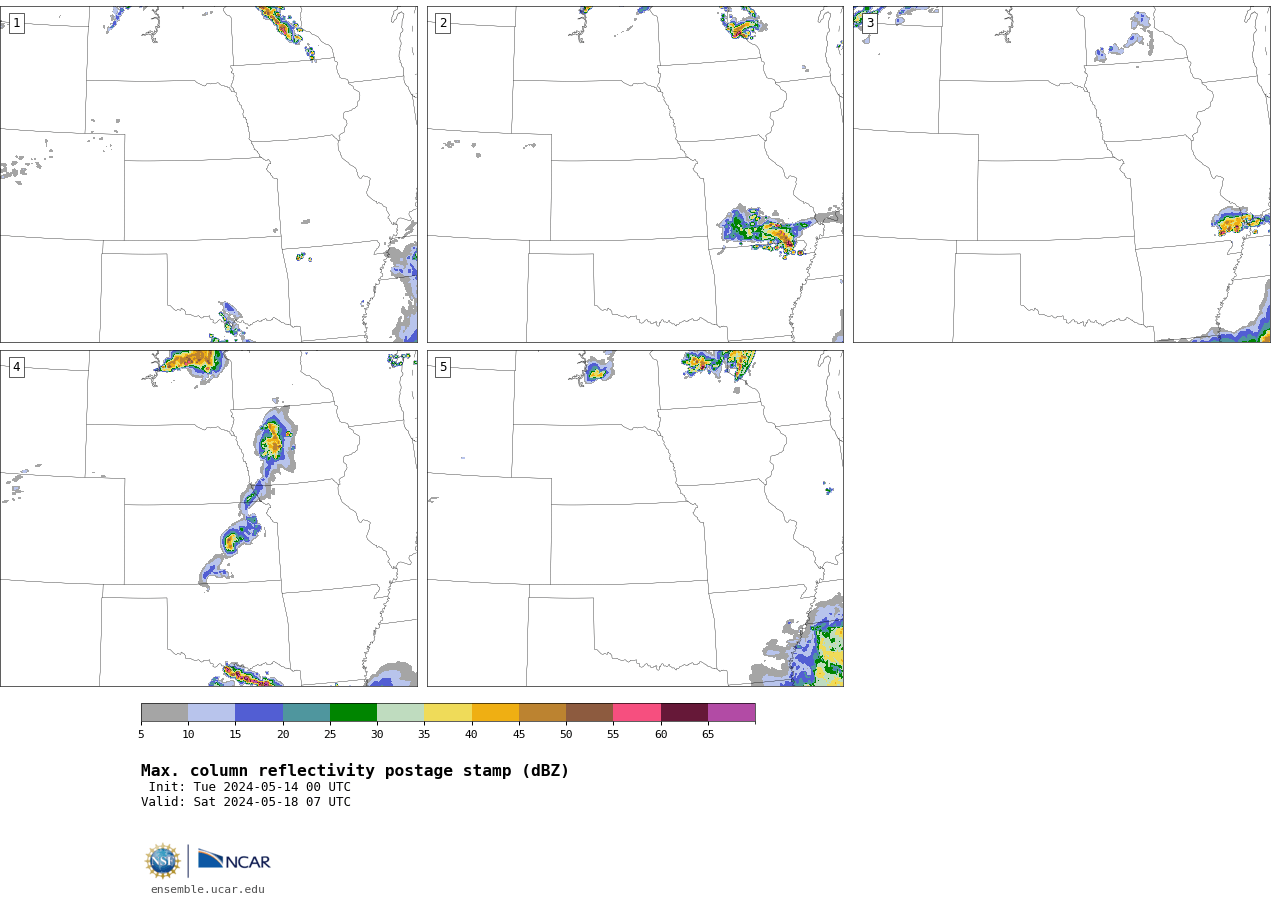Click the Init: Tue 2024-05-14 00 UTC line
This screenshot has width=1280, height=901.
pyautogui.click(x=250, y=787)
